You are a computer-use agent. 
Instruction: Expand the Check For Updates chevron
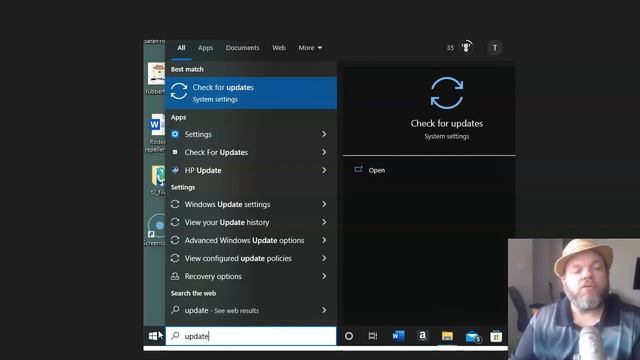[324, 152]
